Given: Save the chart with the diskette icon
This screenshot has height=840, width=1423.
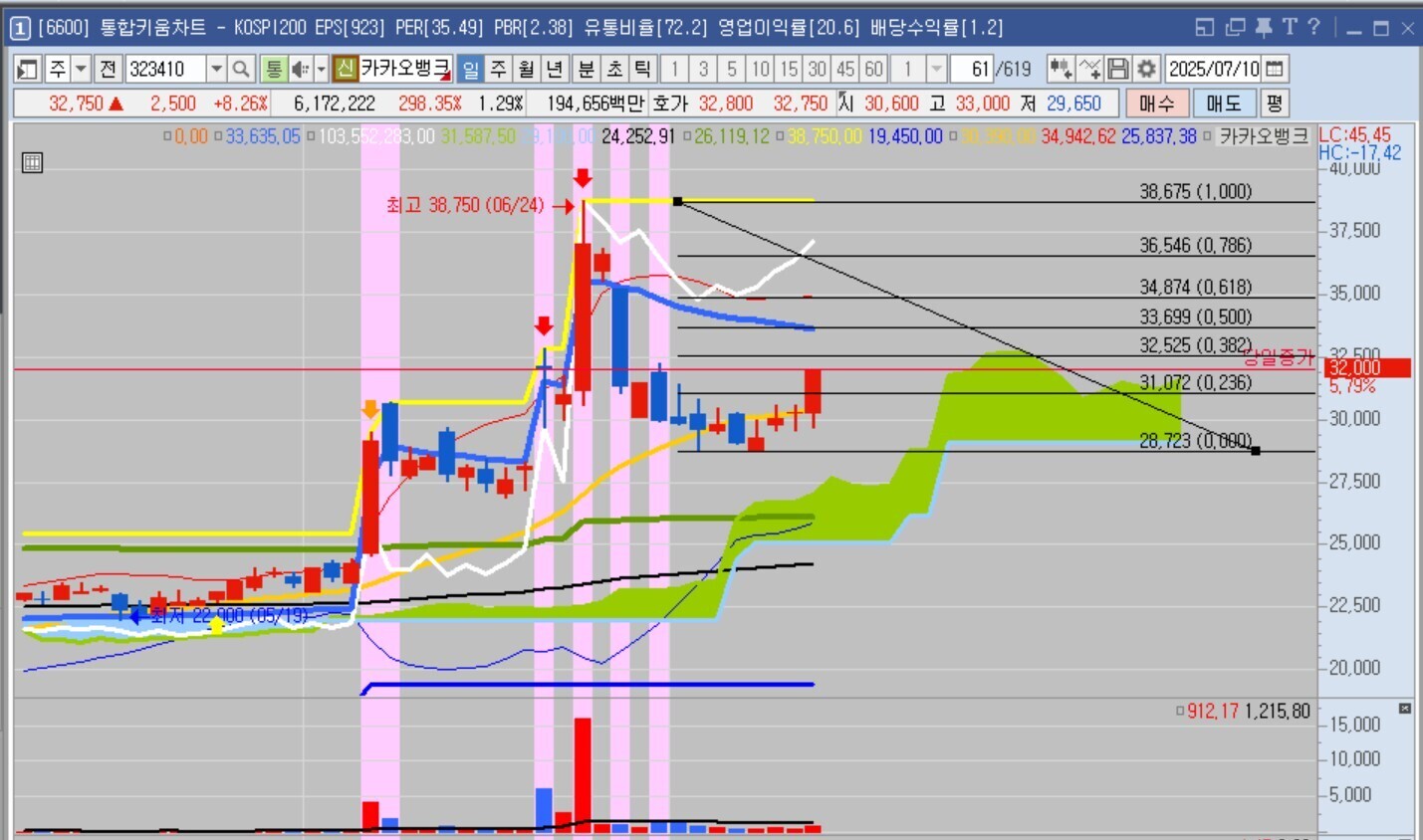Looking at the screenshot, I should [x=1118, y=69].
